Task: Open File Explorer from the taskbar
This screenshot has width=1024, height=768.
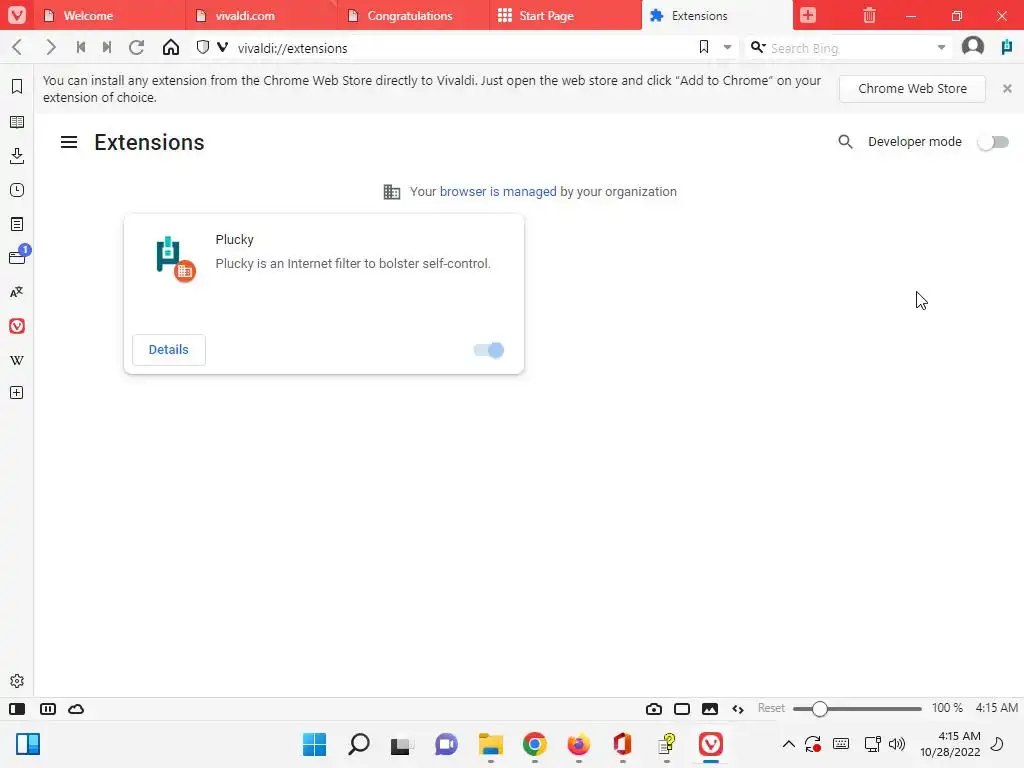Action: [x=490, y=744]
